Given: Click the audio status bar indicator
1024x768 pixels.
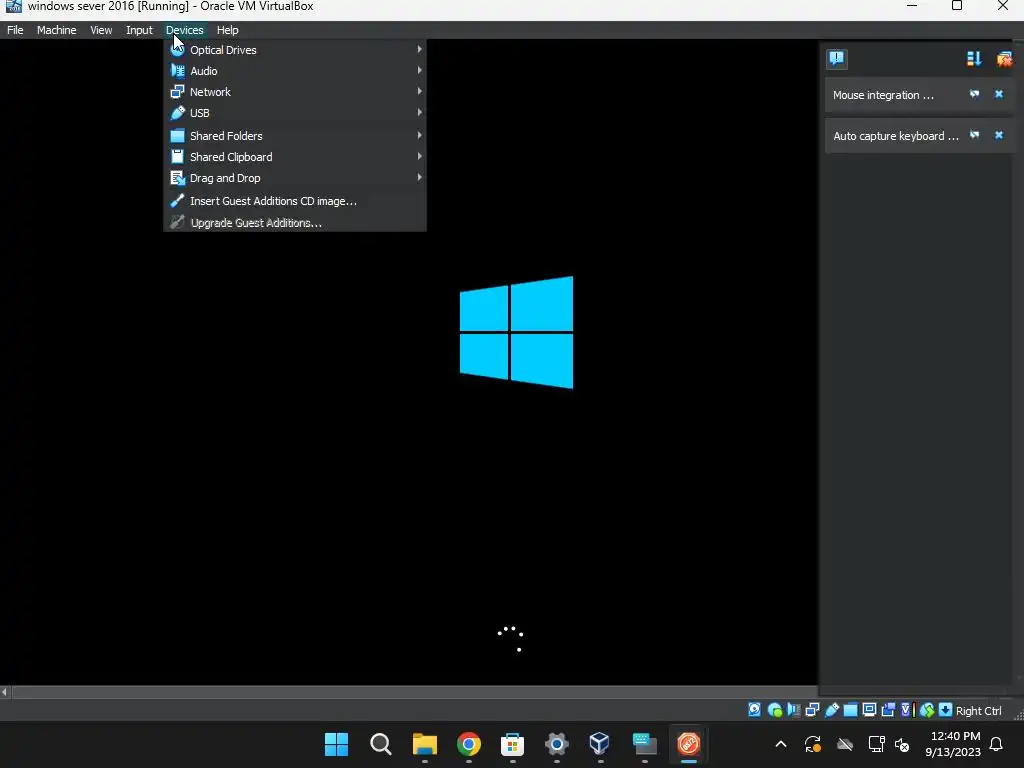Looking at the screenshot, I should 793,710.
